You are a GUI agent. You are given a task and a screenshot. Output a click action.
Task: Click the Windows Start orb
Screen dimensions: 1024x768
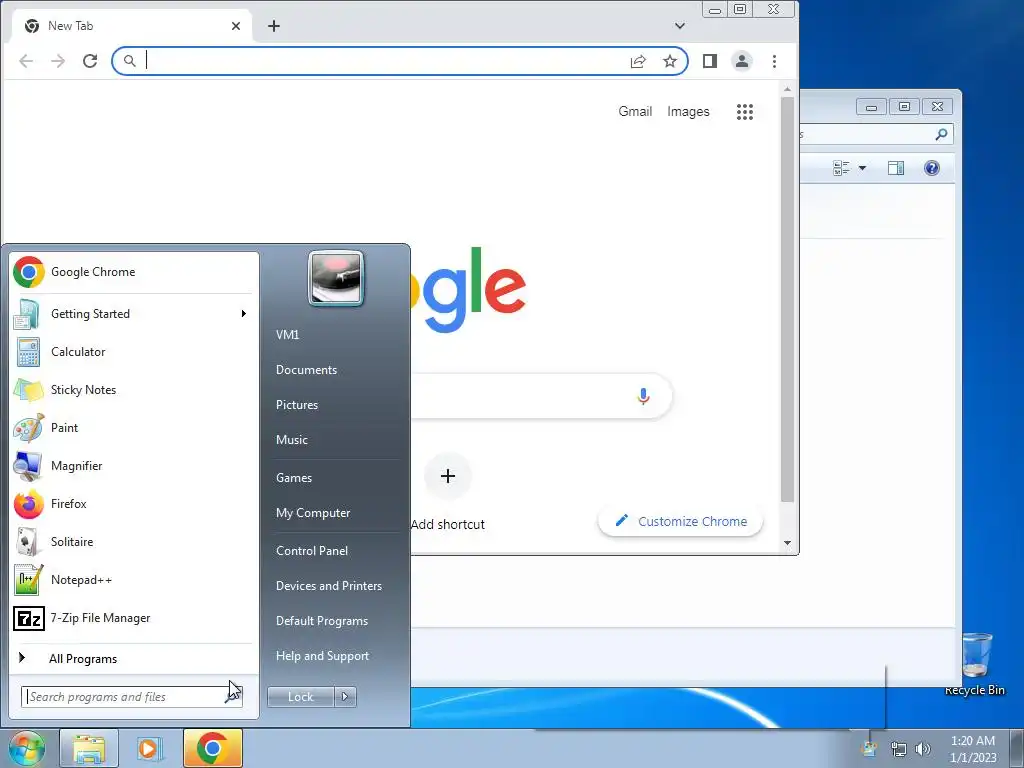[x=27, y=748]
